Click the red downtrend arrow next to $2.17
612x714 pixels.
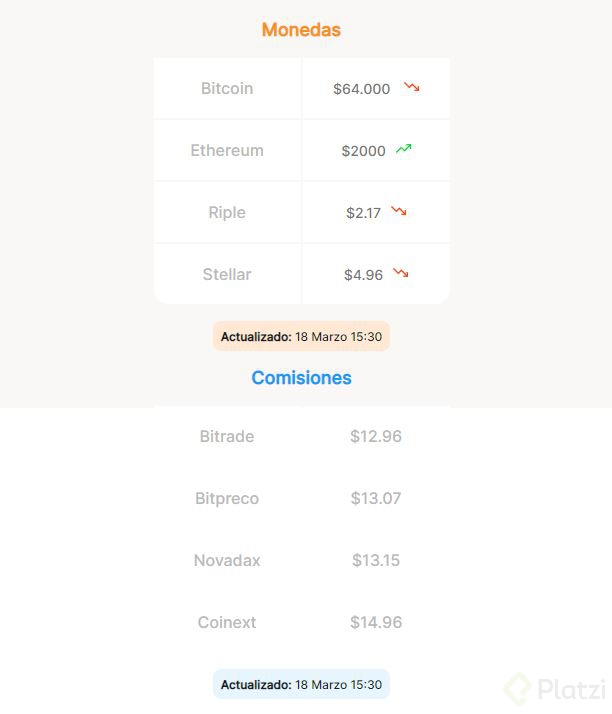click(399, 211)
